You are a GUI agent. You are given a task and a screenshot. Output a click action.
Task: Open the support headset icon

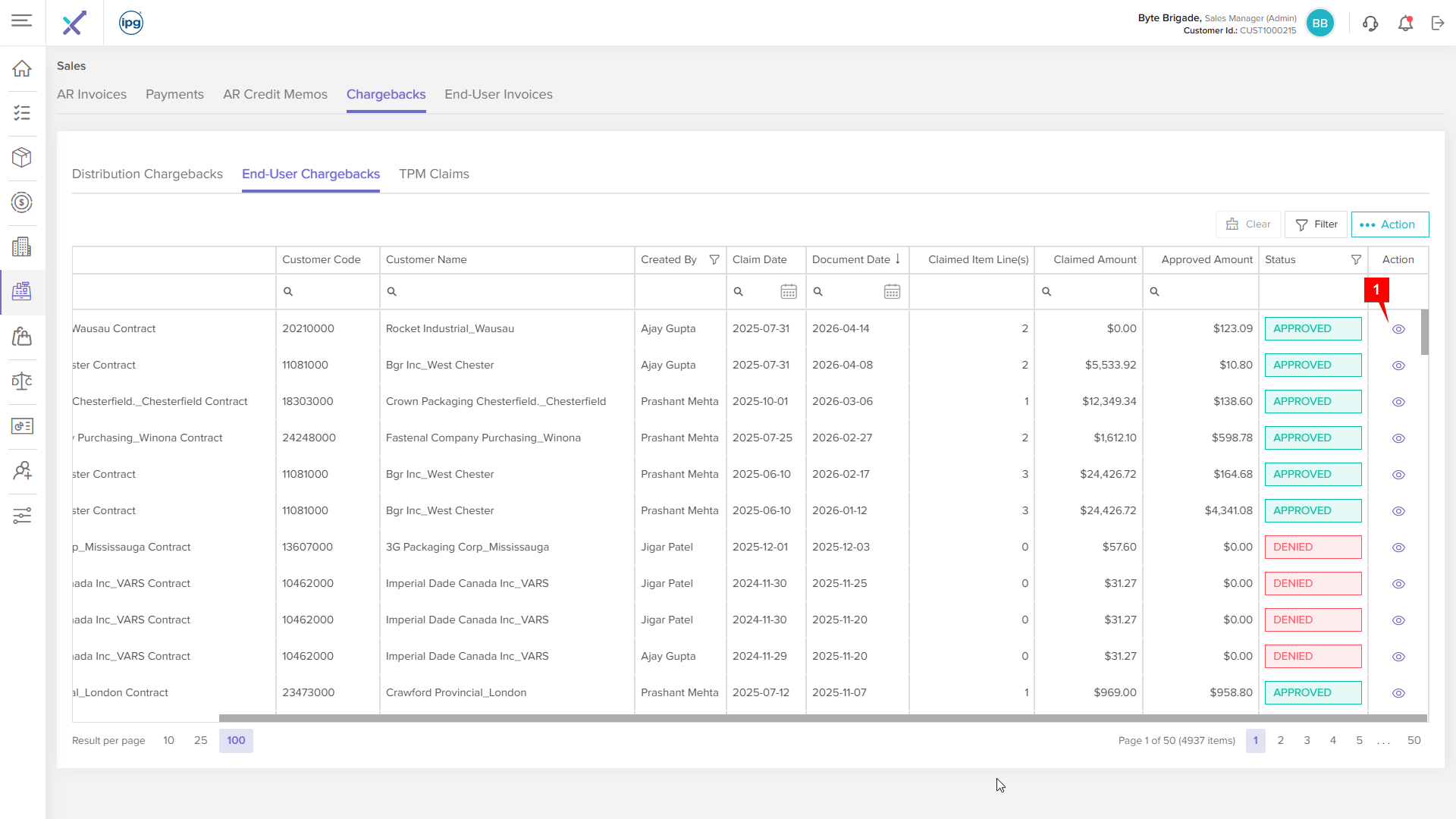(1370, 24)
